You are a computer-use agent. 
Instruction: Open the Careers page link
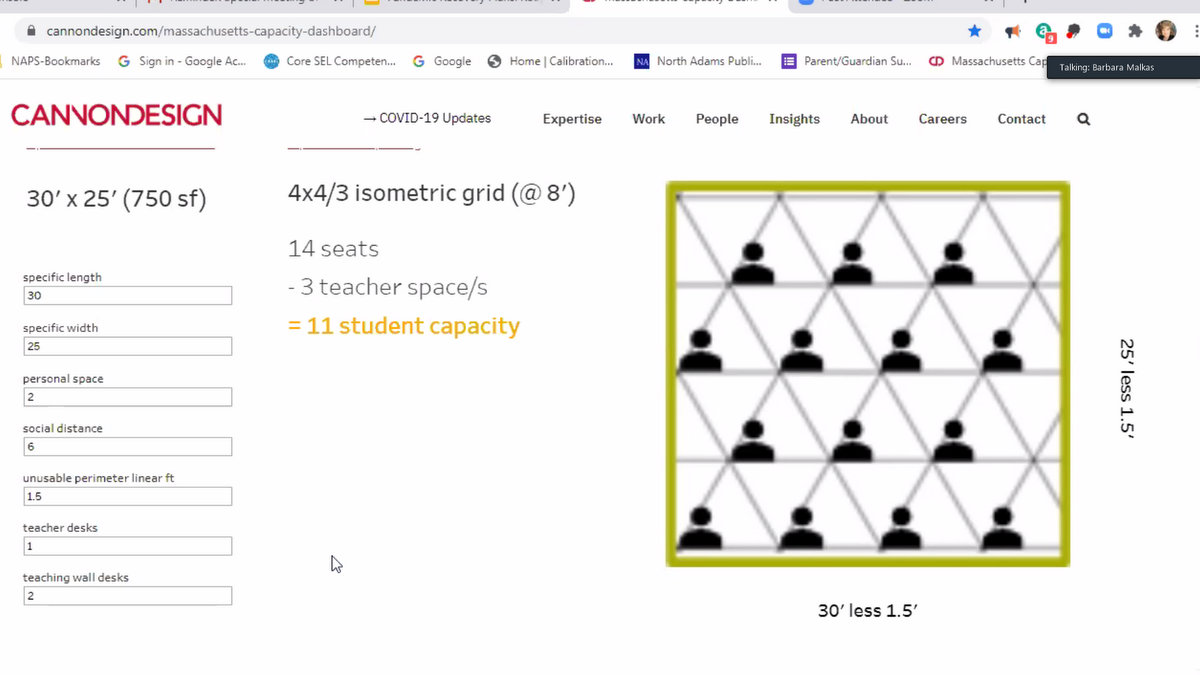point(942,119)
